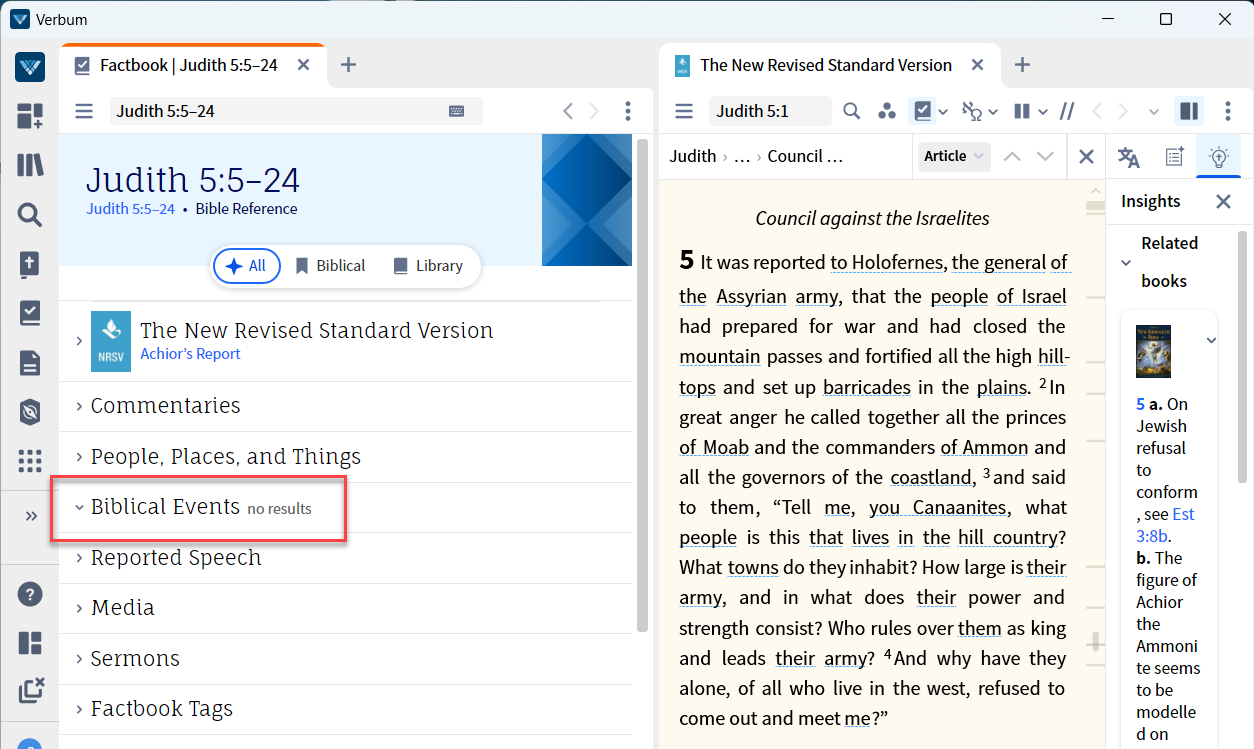1254x749 pixels.
Task: Open the Factbook panel hamburger menu
Action: coord(84,111)
